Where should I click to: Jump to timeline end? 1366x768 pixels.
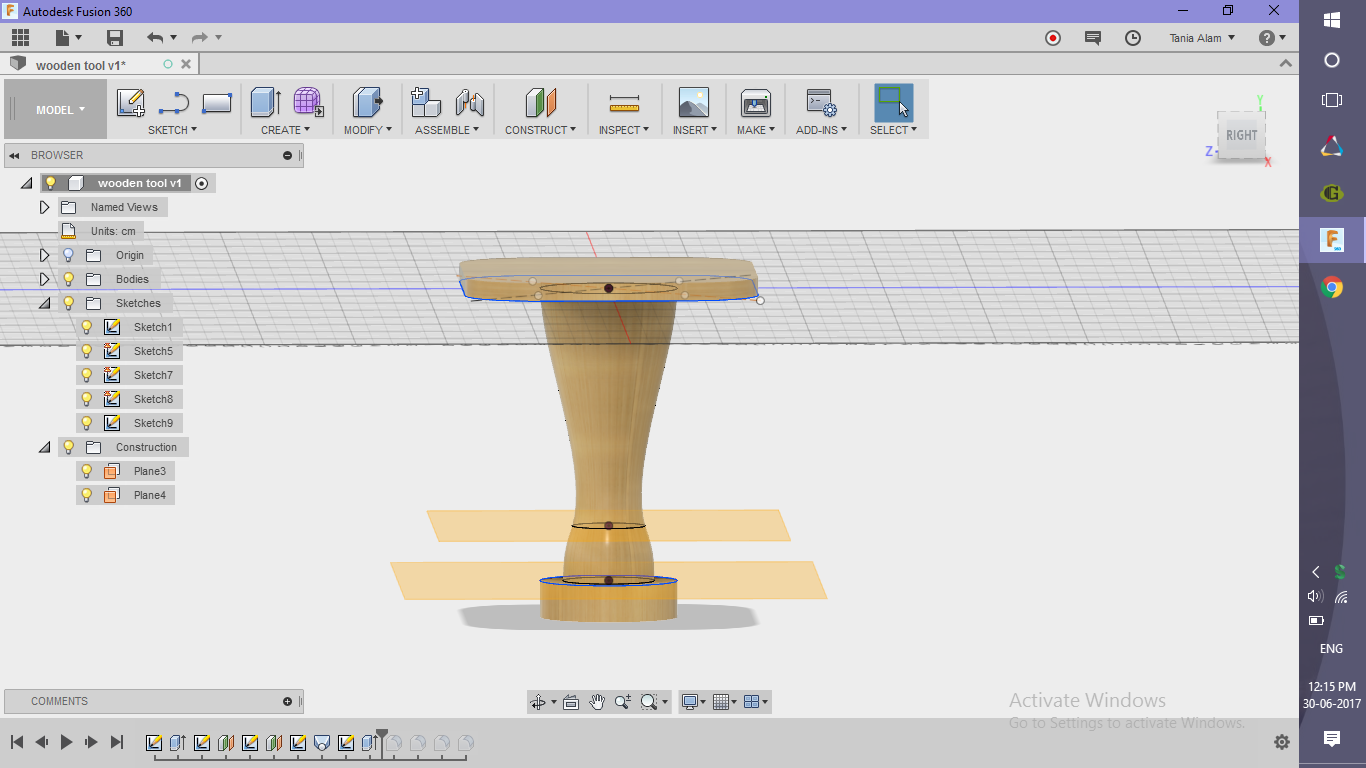[x=117, y=742]
